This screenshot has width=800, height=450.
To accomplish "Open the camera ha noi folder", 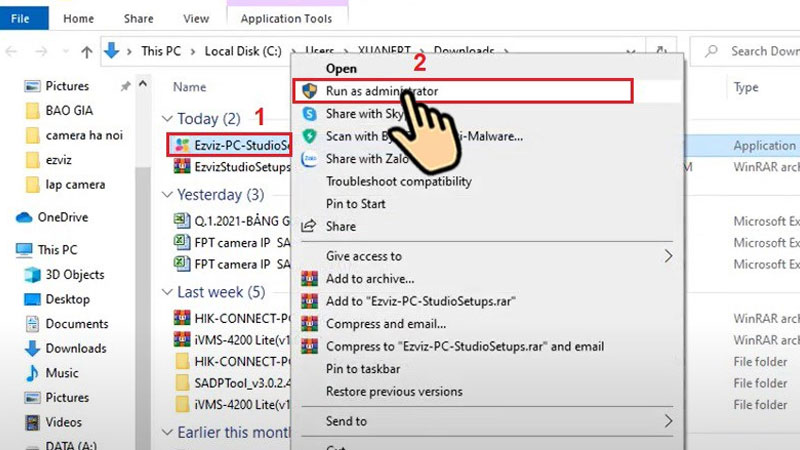I will pyautogui.click(x=84, y=135).
